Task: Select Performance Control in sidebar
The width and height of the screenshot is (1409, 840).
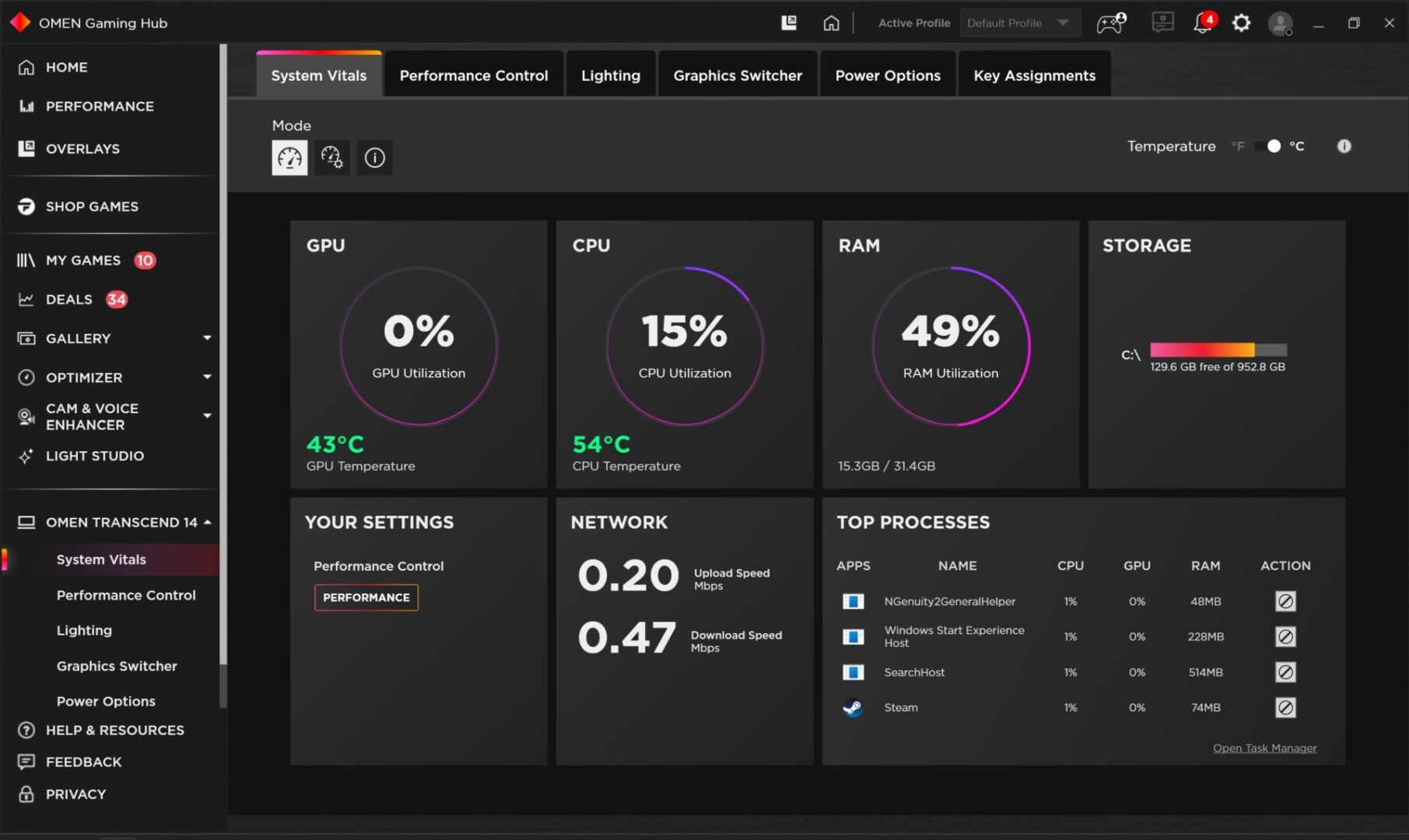Action: (x=126, y=595)
